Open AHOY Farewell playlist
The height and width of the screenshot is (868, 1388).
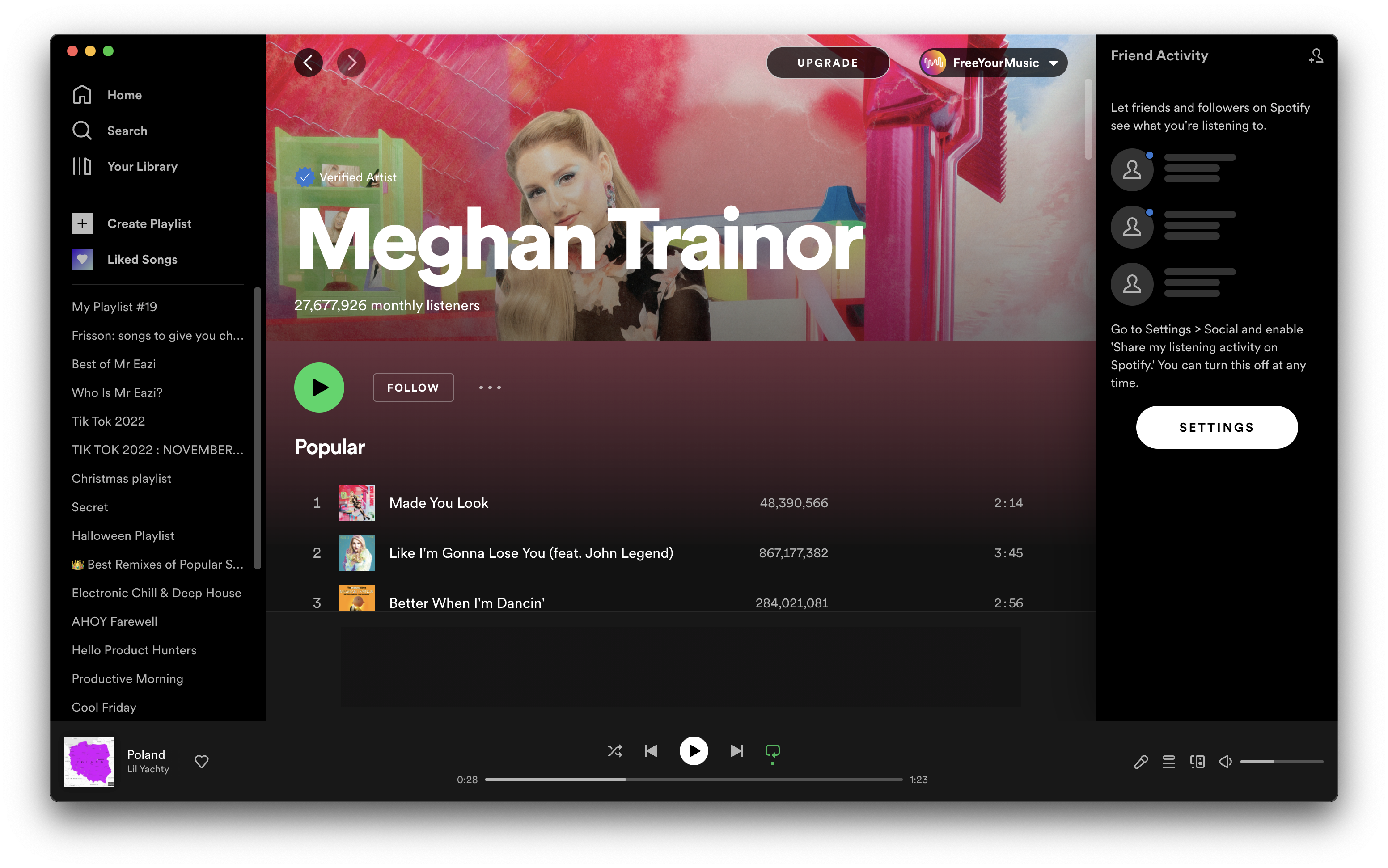(x=114, y=621)
